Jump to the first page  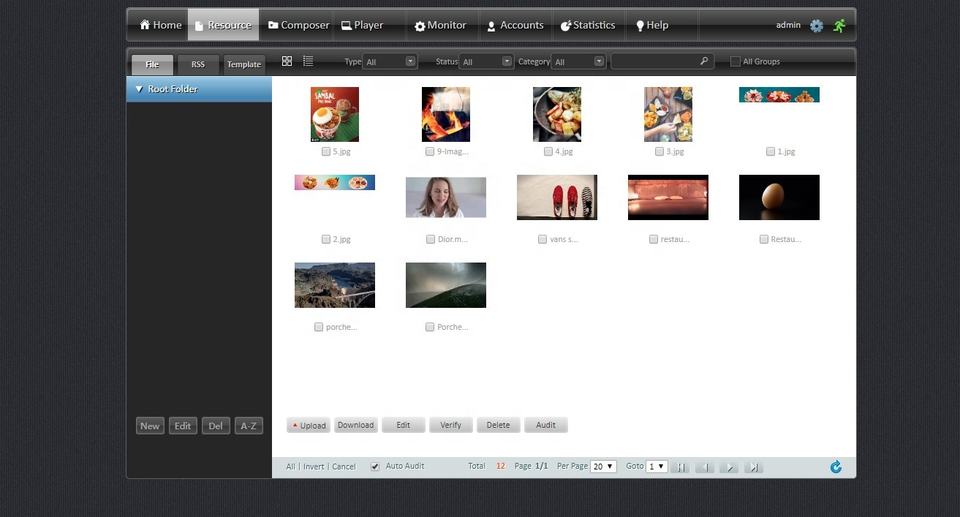coord(680,467)
